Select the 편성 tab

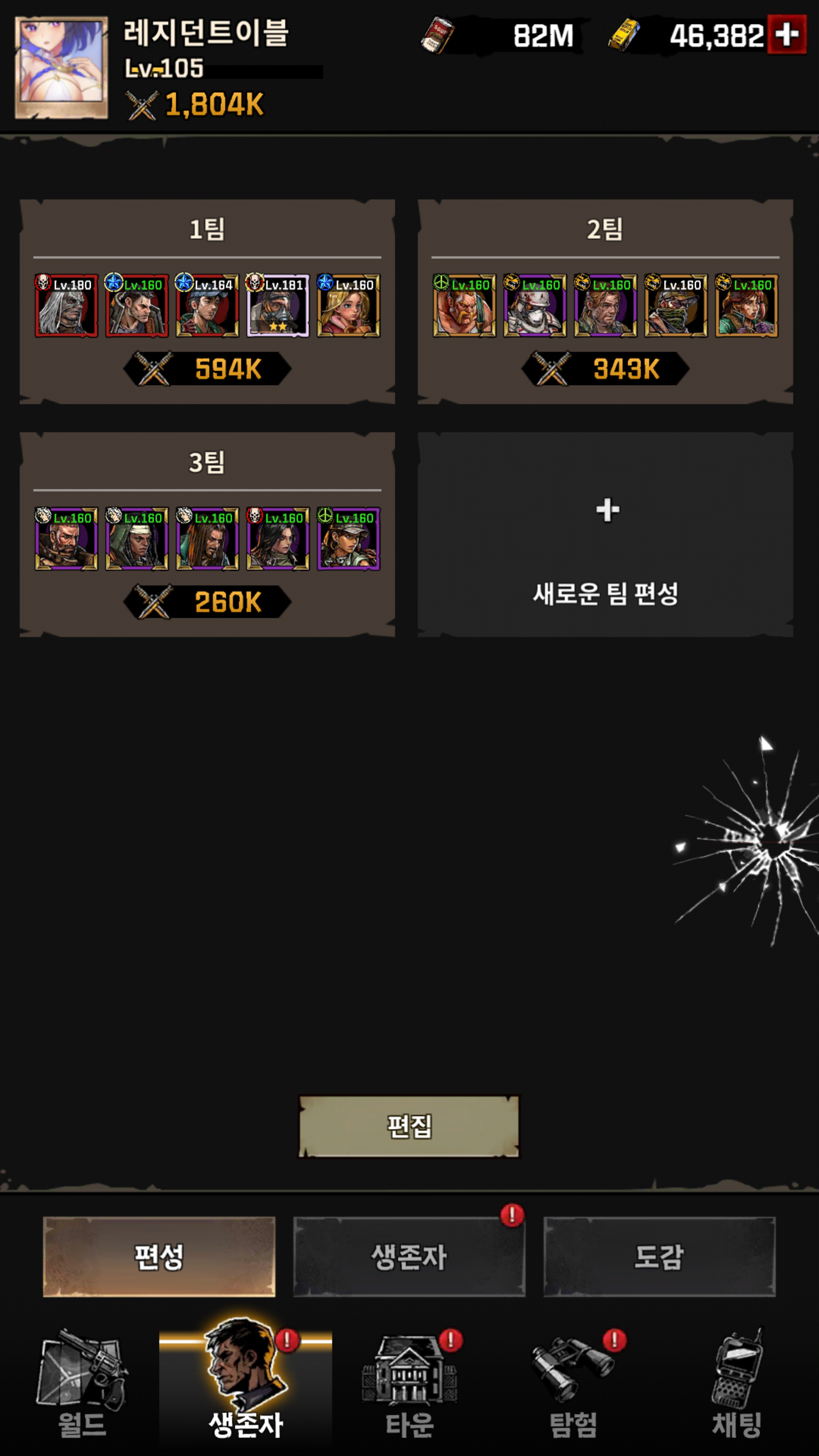159,1257
